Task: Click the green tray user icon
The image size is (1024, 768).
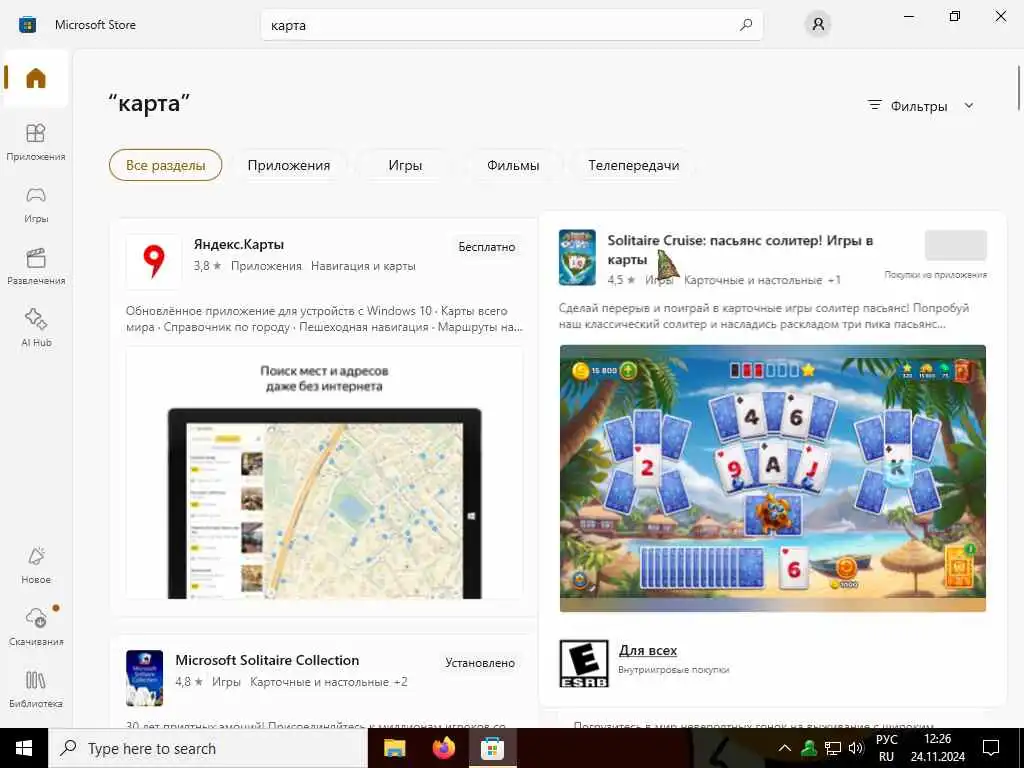Action: (809, 748)
